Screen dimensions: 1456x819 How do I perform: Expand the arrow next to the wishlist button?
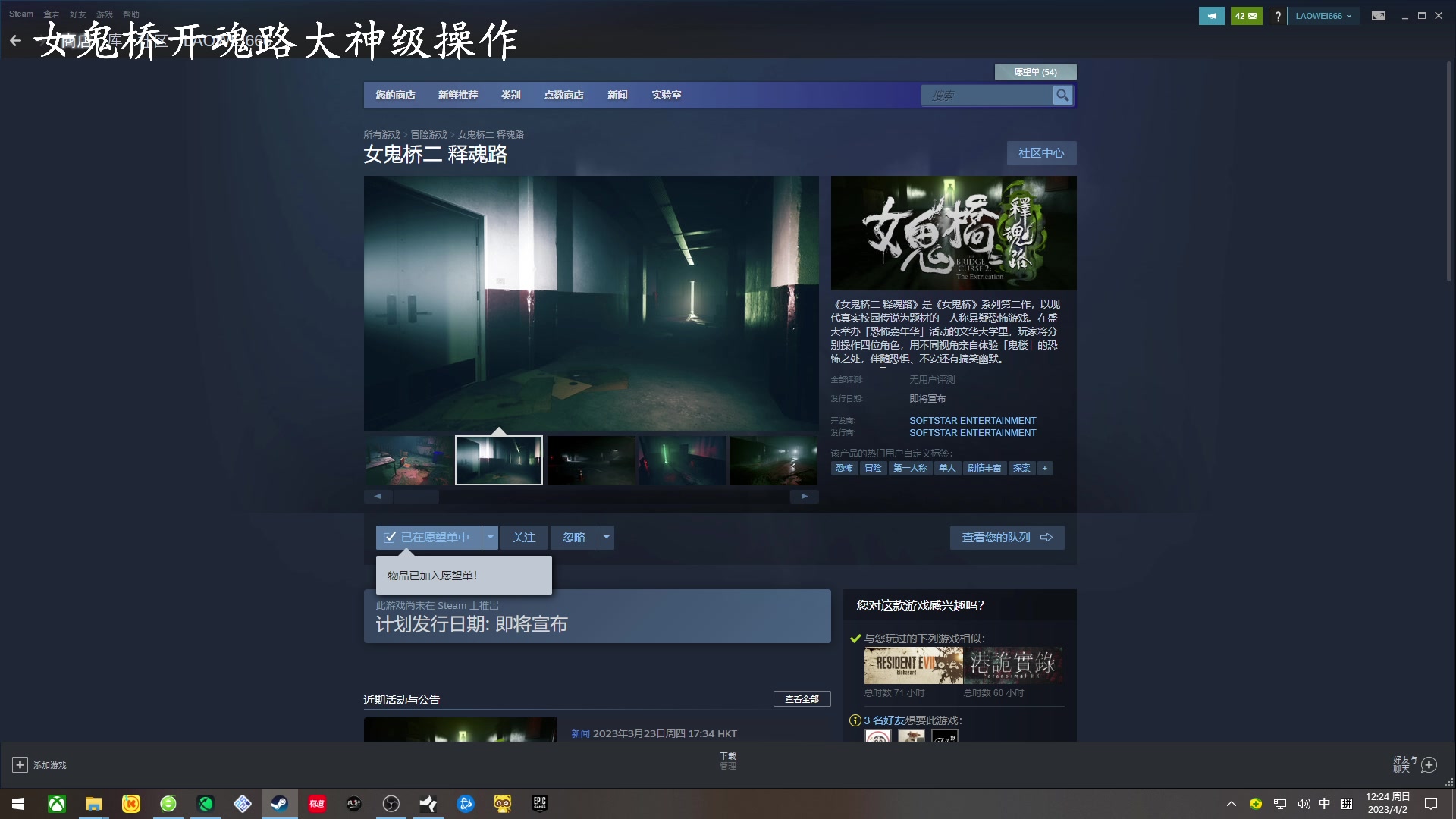[490, 537]
